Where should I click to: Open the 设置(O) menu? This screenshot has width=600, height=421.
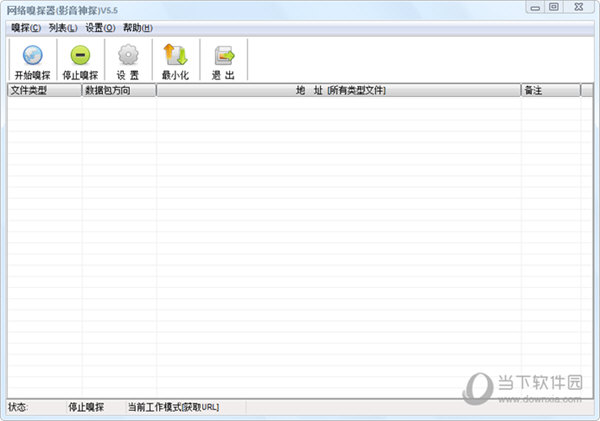(x=100, y=28)
